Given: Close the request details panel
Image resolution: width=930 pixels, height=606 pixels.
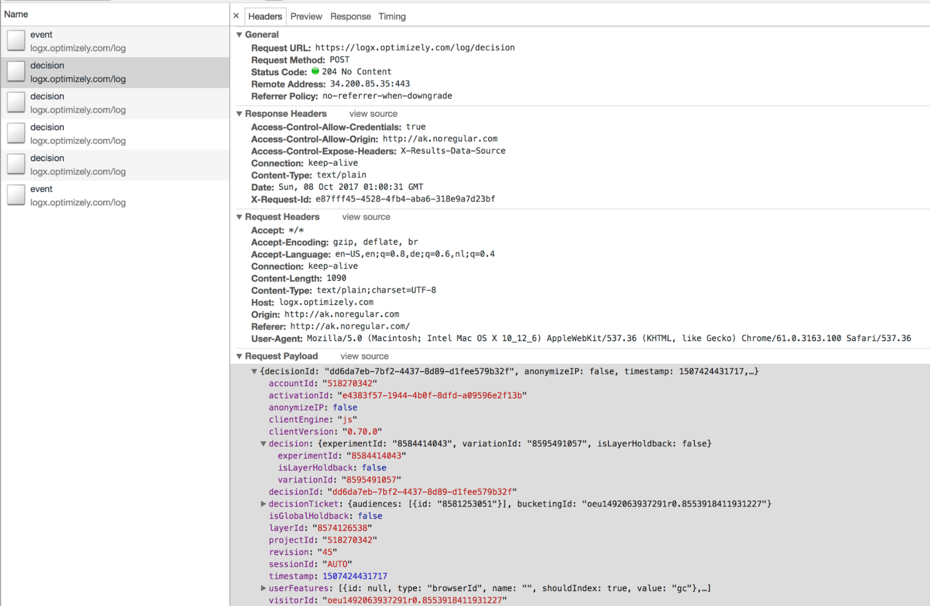Looking at the screenshot, I should (236, 17).
